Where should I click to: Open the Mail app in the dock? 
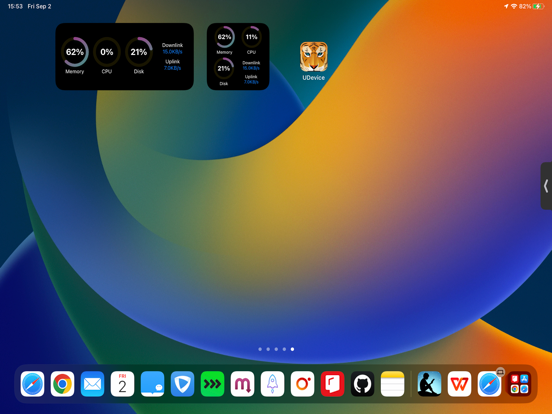click(x=92, y=384)
